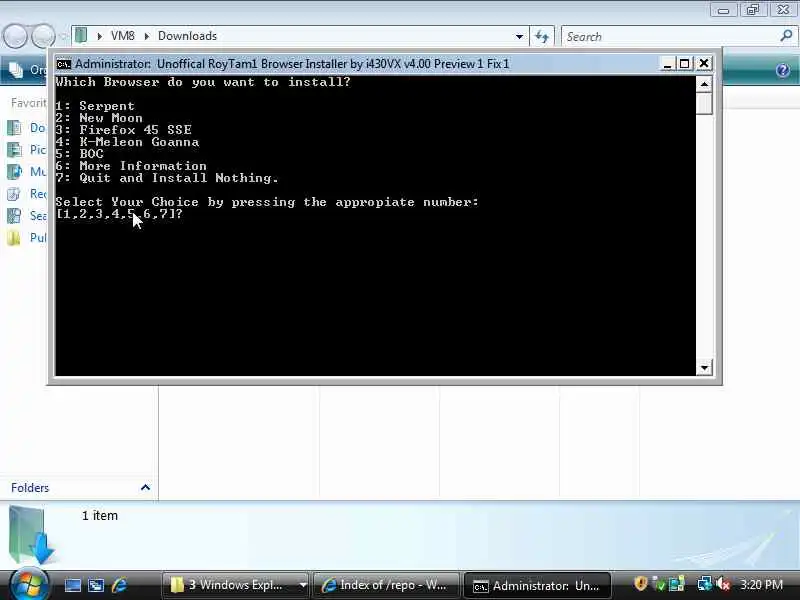Click '4: K-Meleon Goanna' console line
The height and width of the screenshot is (600, 800).
pos(128,142)
